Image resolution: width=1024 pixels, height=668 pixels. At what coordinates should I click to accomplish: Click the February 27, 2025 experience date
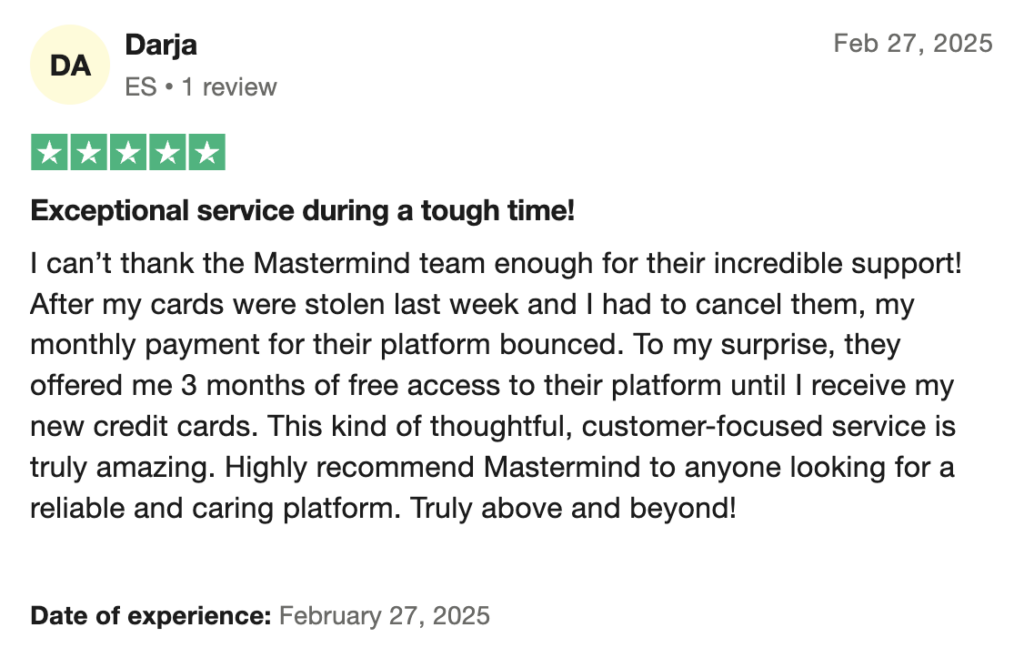pyautogui.click(x=385, y=615)
